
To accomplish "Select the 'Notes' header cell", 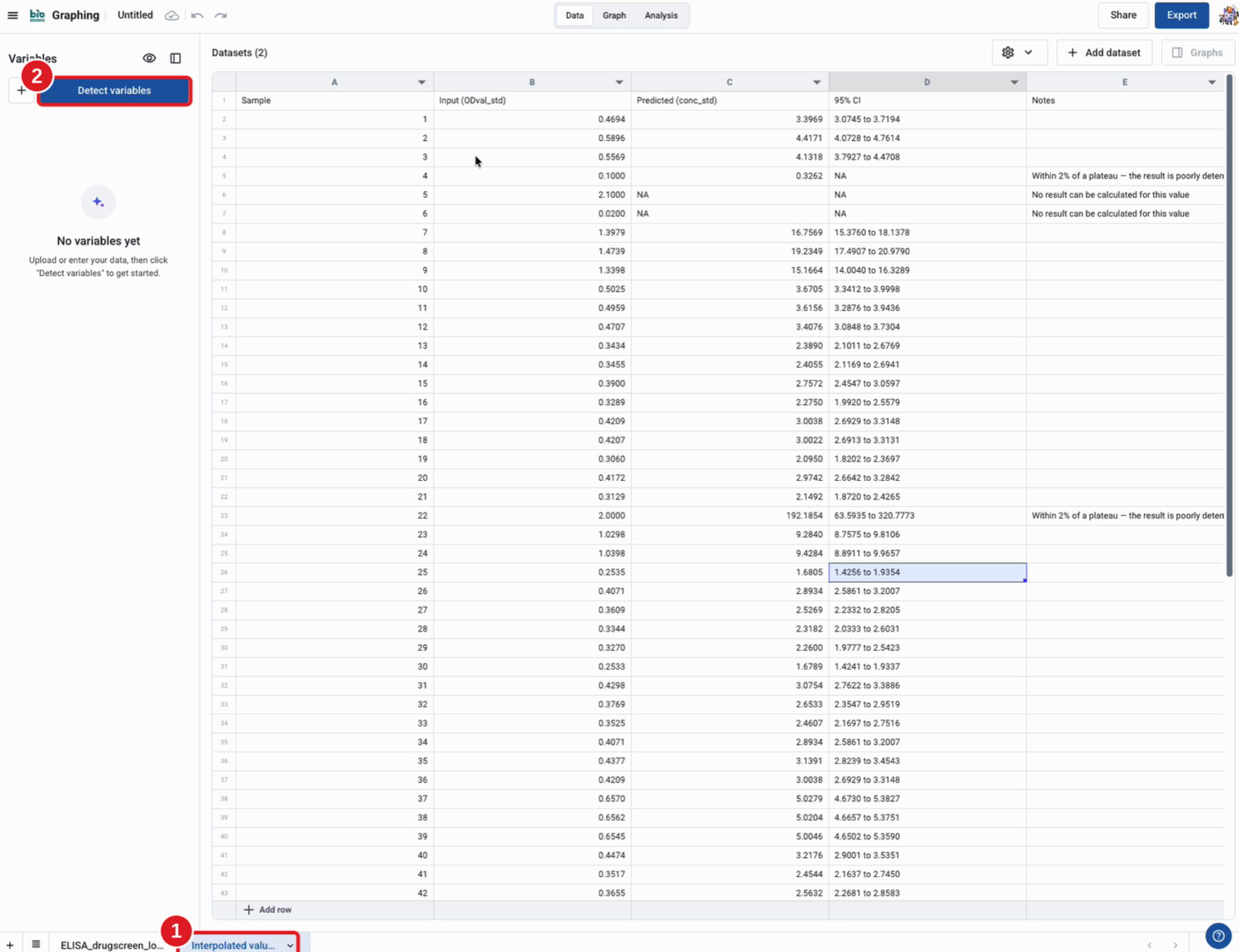I will point(1125,100).
